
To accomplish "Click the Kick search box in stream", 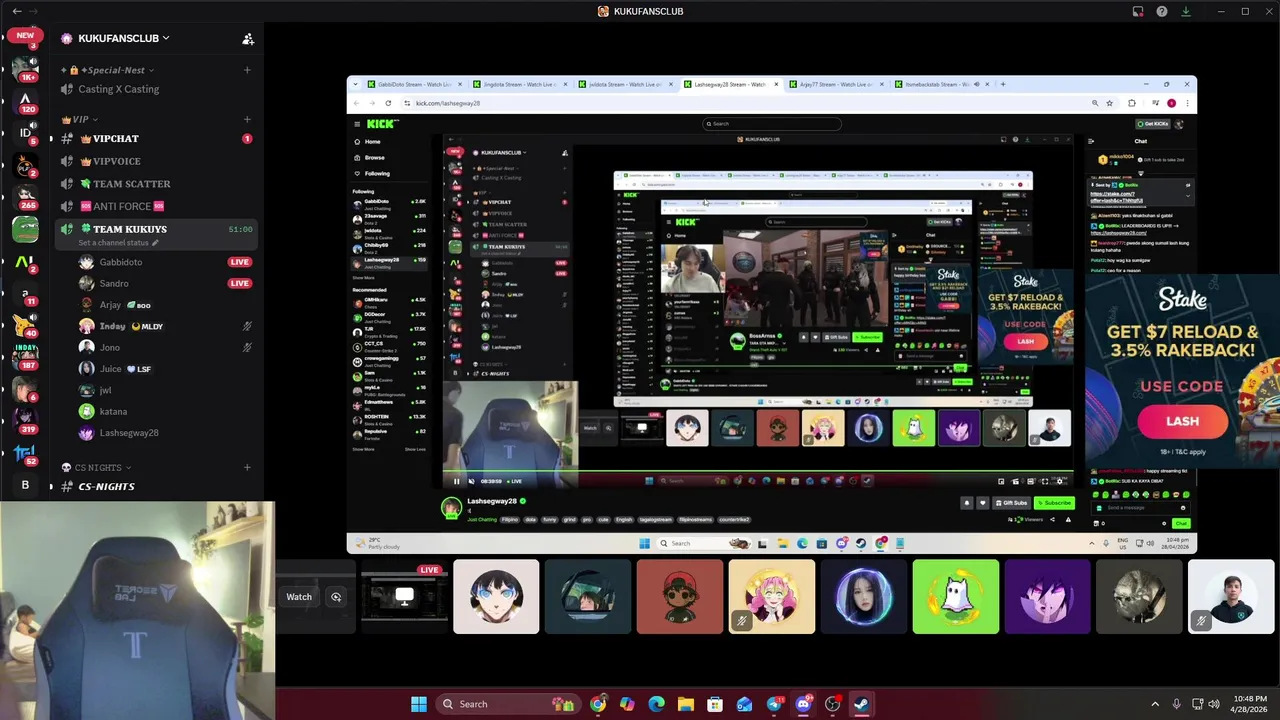I will 772,124.
